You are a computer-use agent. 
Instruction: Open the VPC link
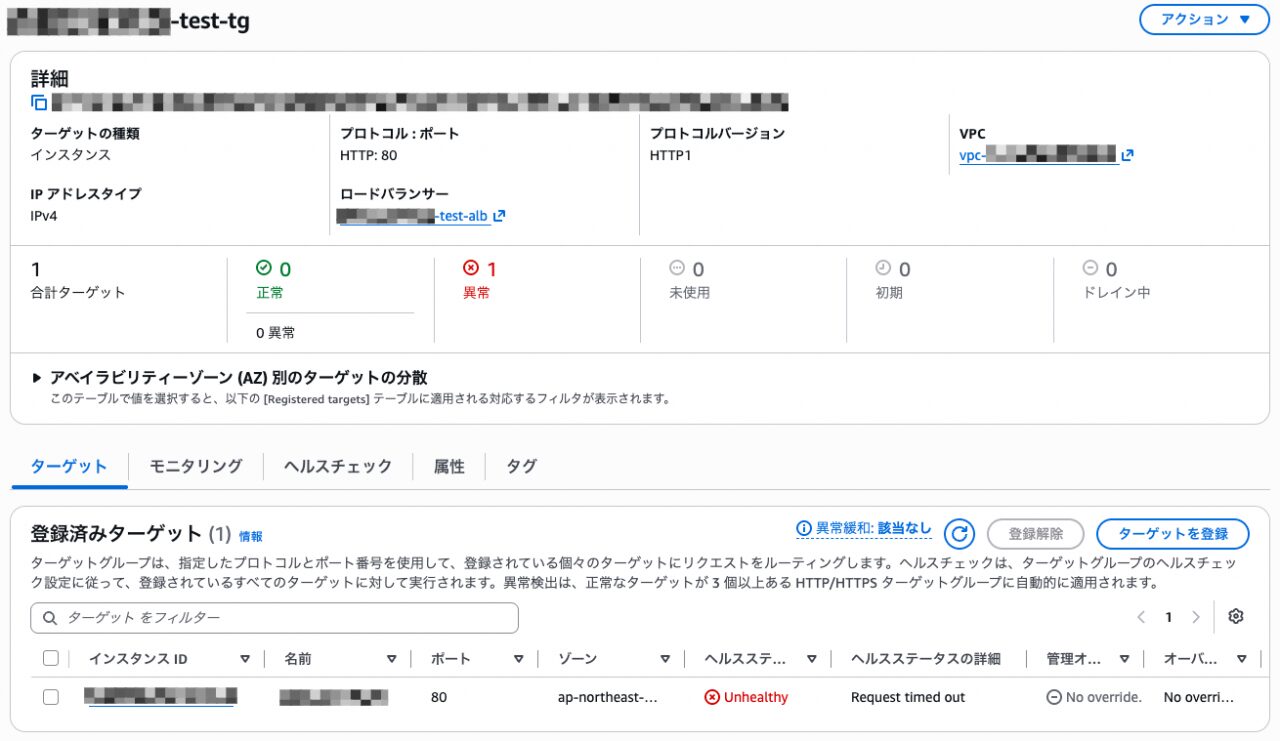point(1037,155)
